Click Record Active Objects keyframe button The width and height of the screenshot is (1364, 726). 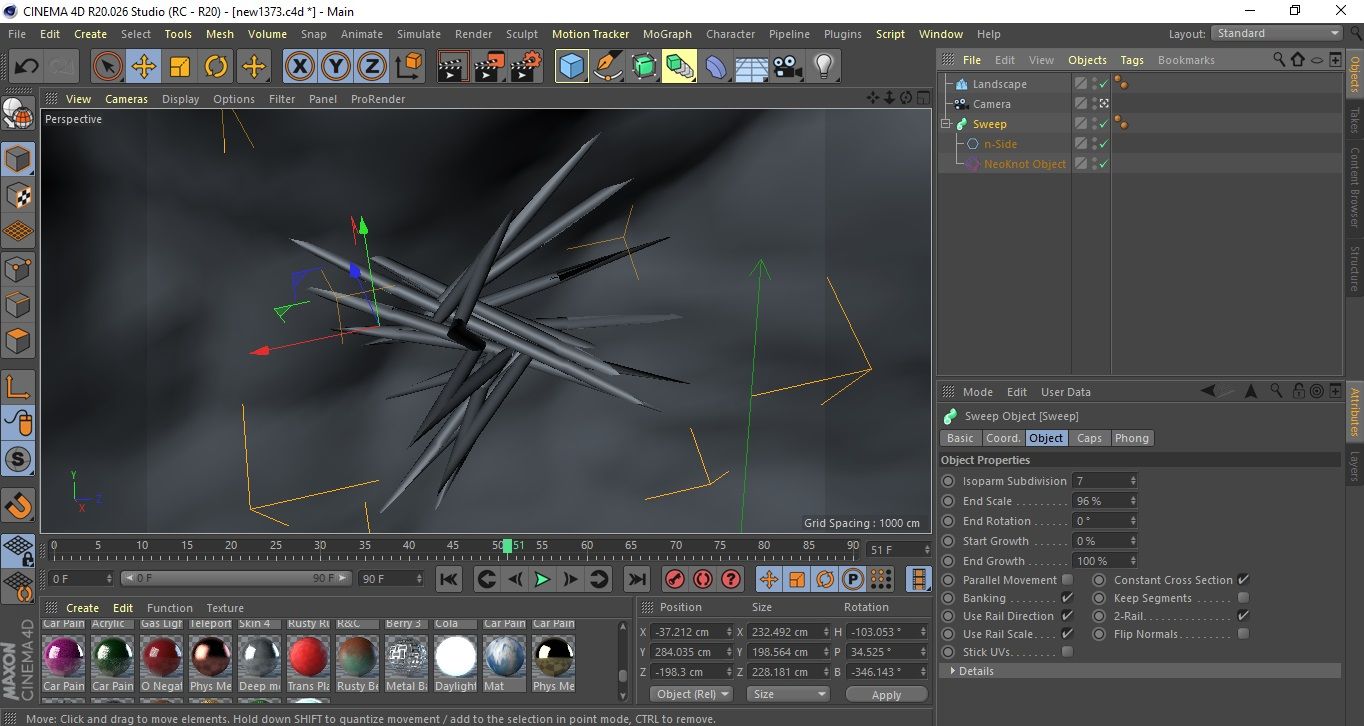(x=675, y=579)
